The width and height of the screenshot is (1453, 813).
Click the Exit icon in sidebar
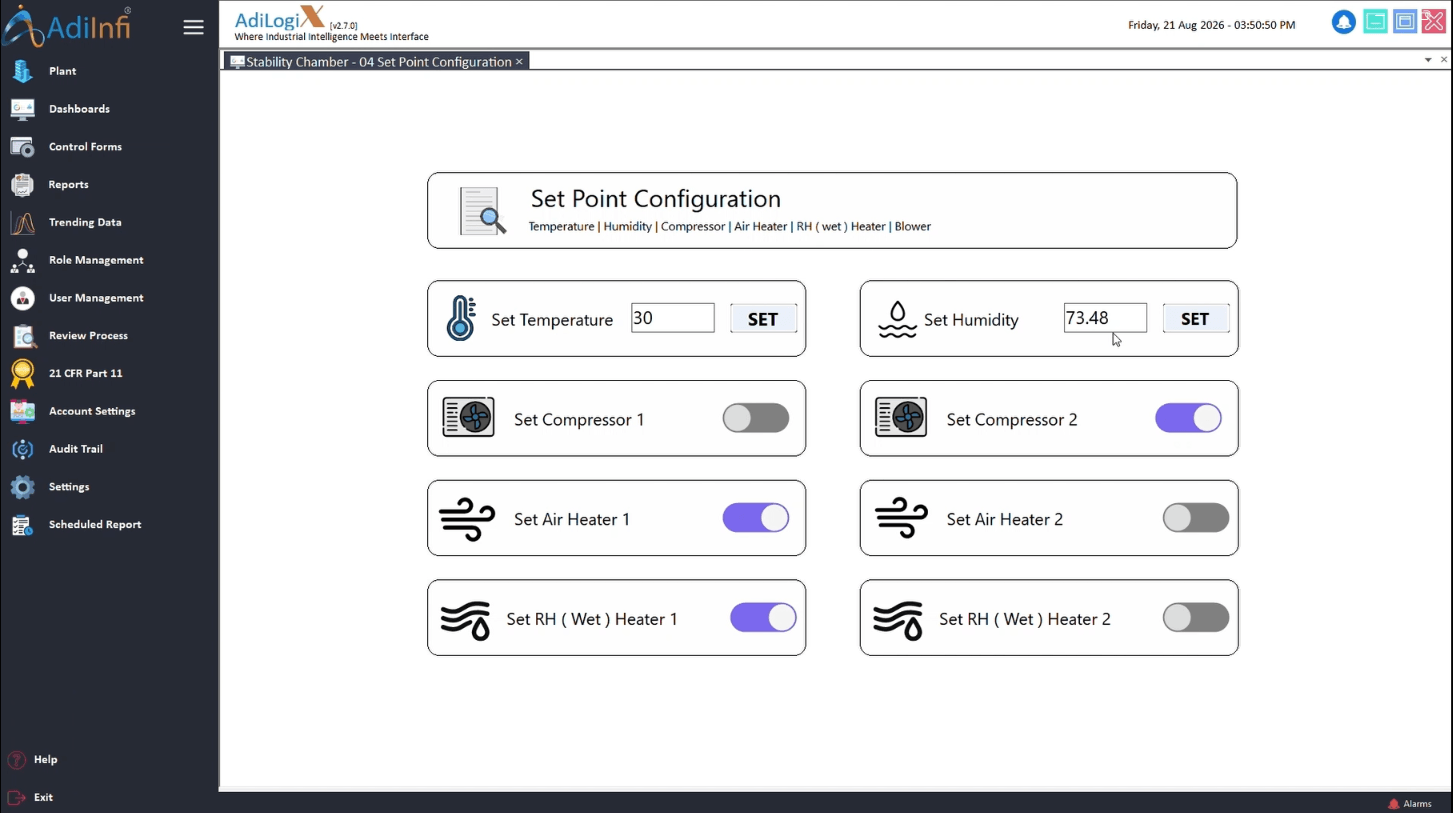pyautogui.click(x=16, y=797)
